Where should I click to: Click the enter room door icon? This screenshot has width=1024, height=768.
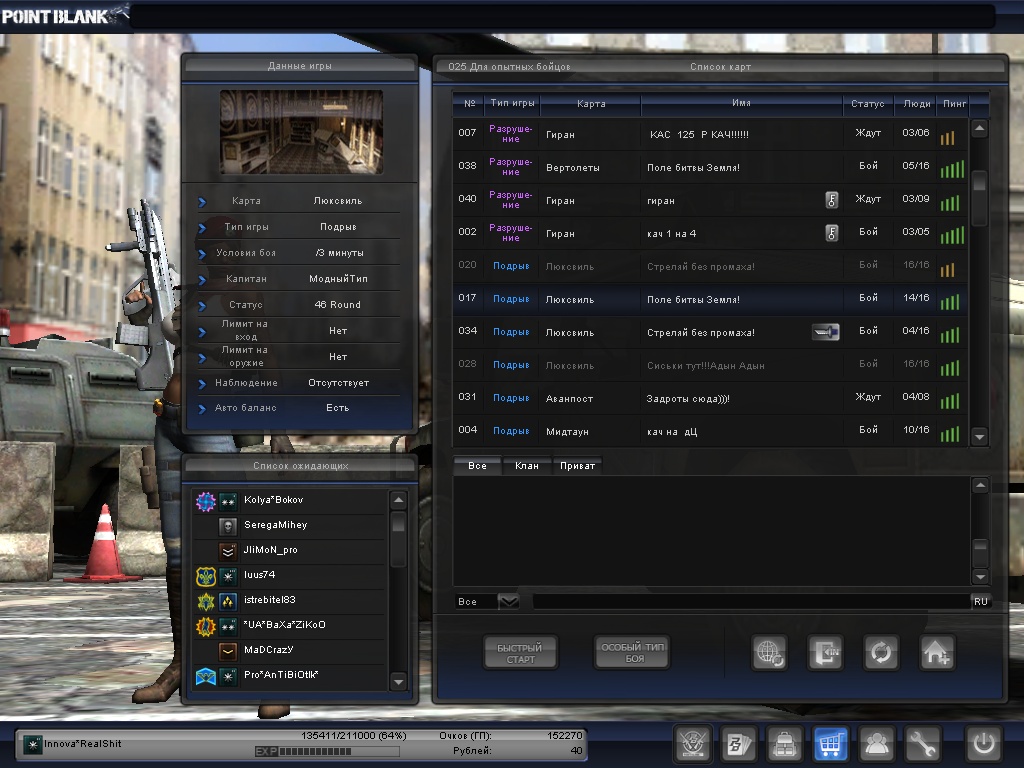point(825,653)
